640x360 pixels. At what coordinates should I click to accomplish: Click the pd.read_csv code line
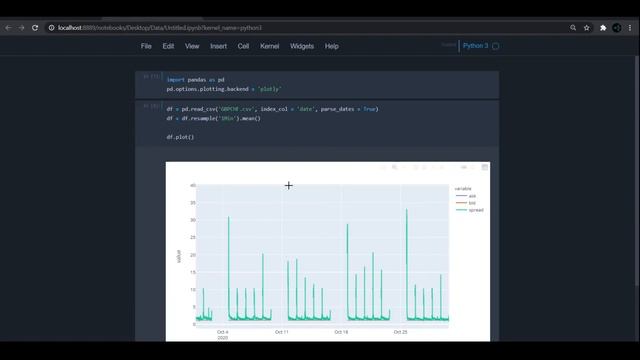[x=272, y=109]
